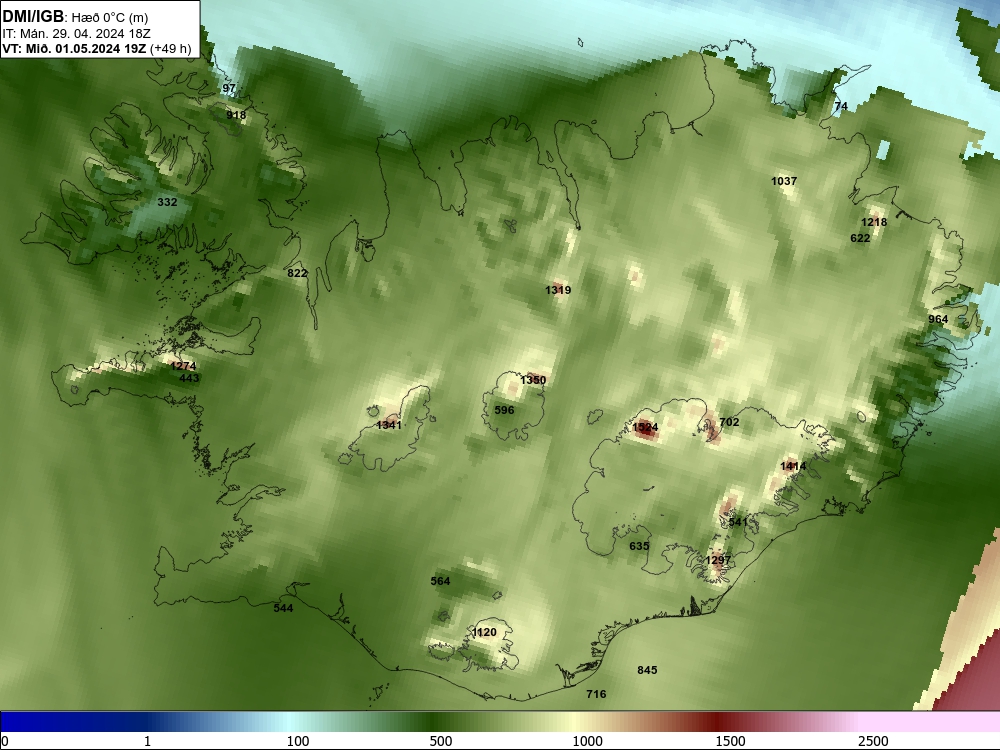Select the map value 964
The height and width of the screenshot is (750, 1000).
click(938, 319)
